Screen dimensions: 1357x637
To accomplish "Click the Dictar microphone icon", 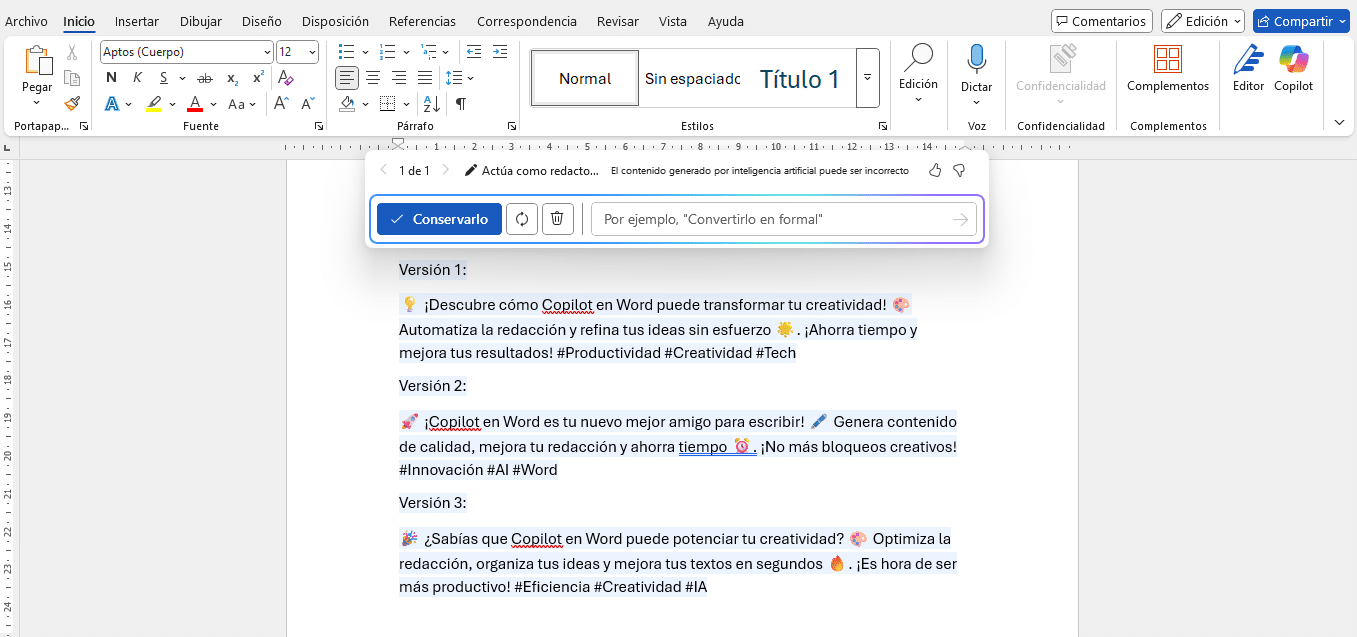I will 977,60.
